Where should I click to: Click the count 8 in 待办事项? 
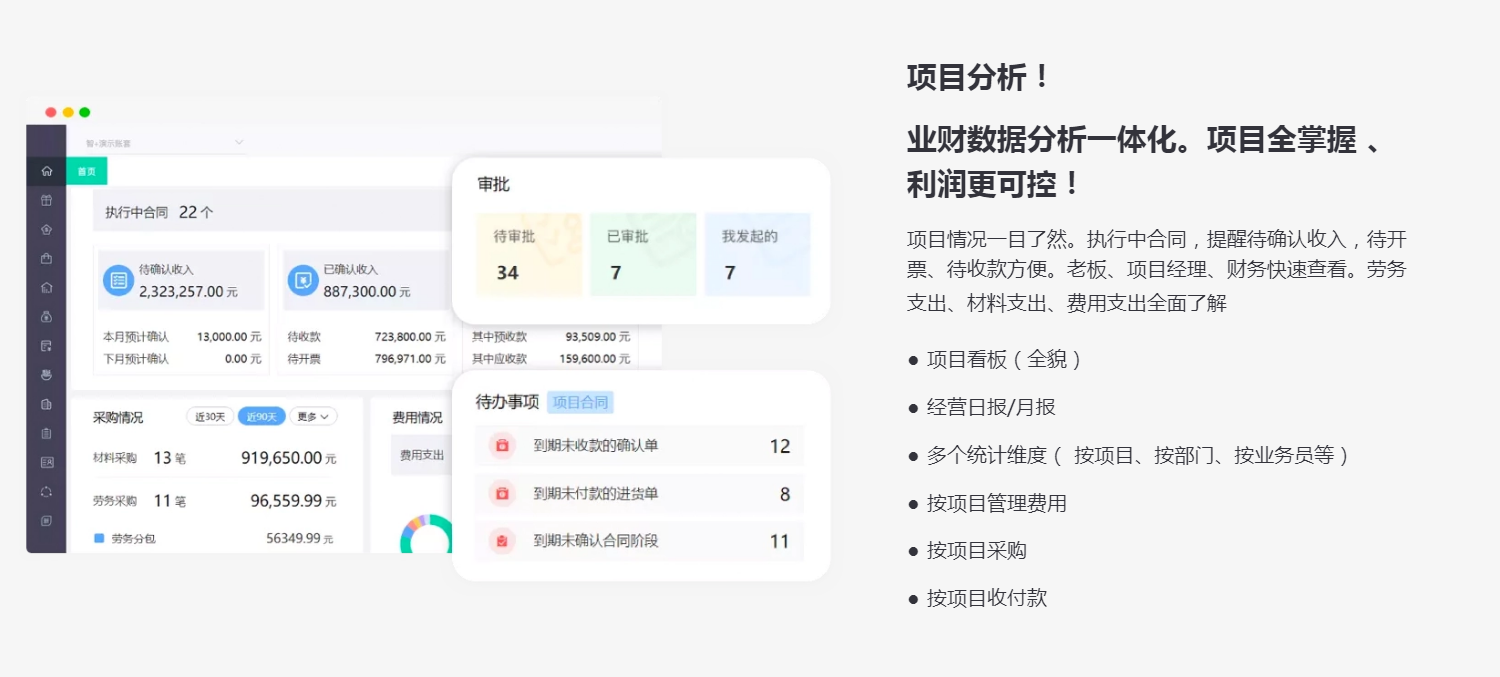[x=785, y=494]
